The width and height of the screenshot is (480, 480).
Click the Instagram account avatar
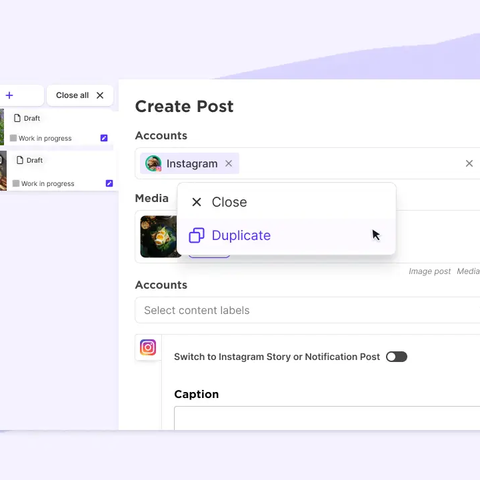153,163
